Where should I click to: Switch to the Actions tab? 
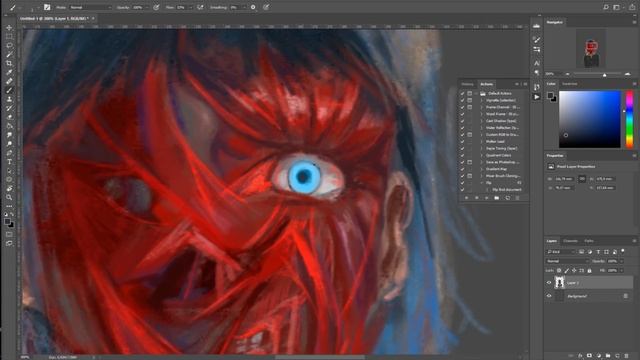point(487,84)
